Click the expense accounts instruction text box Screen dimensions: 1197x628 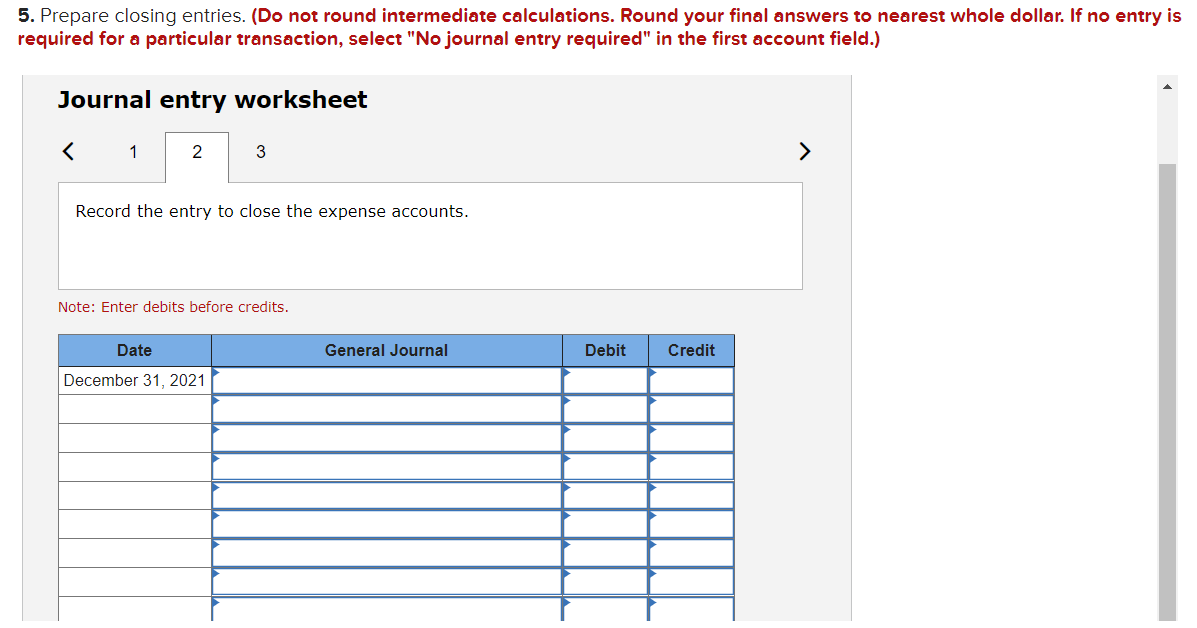[430, 236]
